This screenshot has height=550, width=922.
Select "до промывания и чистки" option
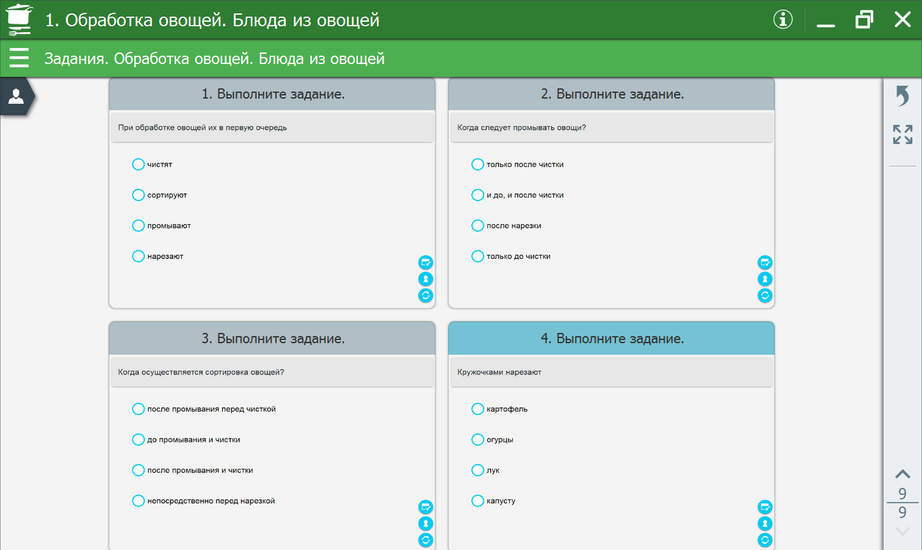pos(138,439)
